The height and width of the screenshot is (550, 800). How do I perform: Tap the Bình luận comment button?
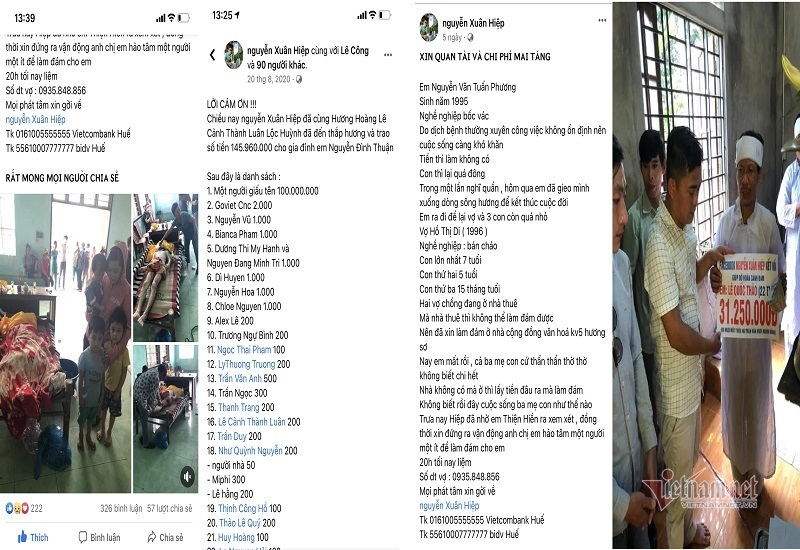pyautogui.click(x=99, y=537)
